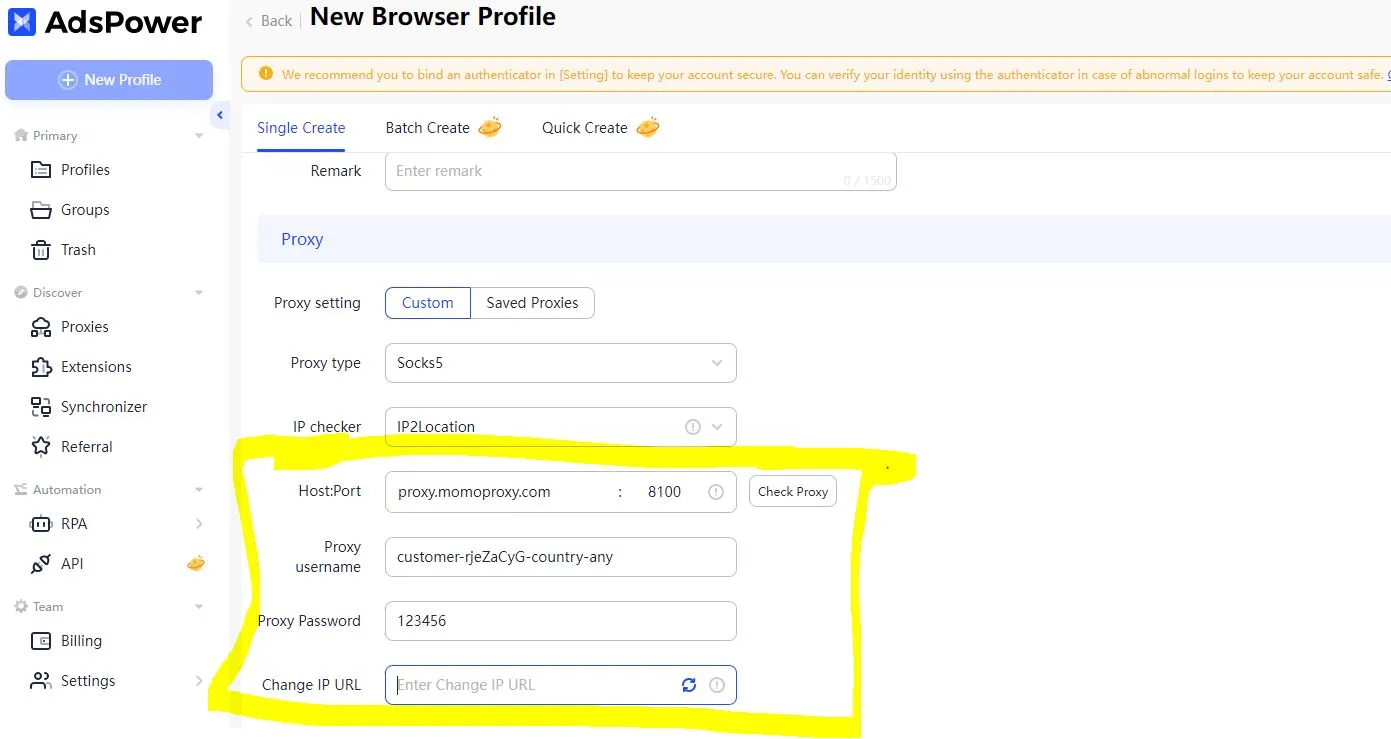Open the Extensions page in sidebar
1391x739 pixels.
(x=96, y=367)
